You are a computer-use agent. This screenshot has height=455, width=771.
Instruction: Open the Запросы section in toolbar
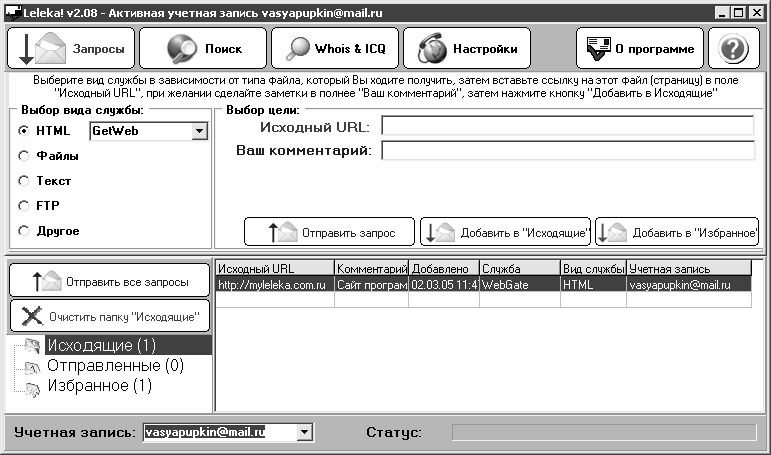click(70, 48)
